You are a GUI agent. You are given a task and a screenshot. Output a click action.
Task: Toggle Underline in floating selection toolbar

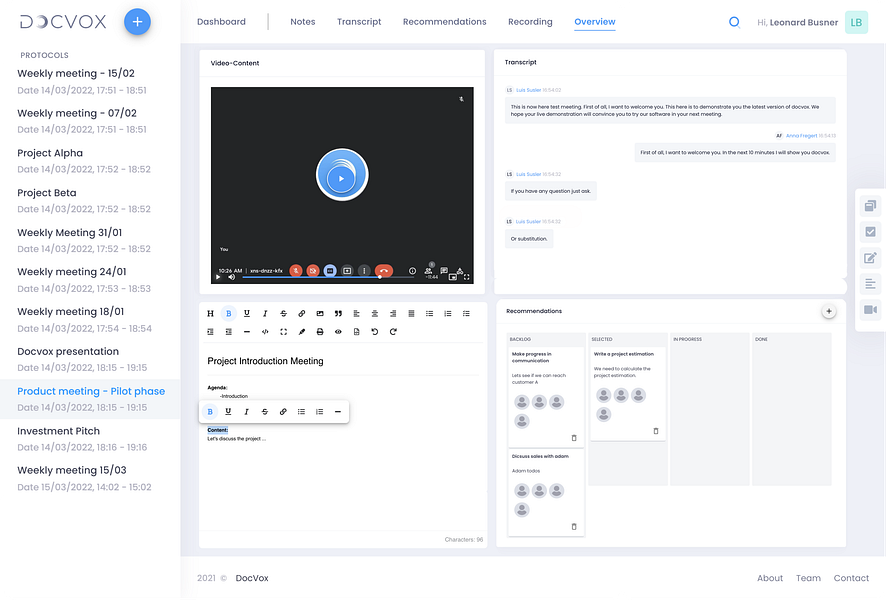coord(228,412)
